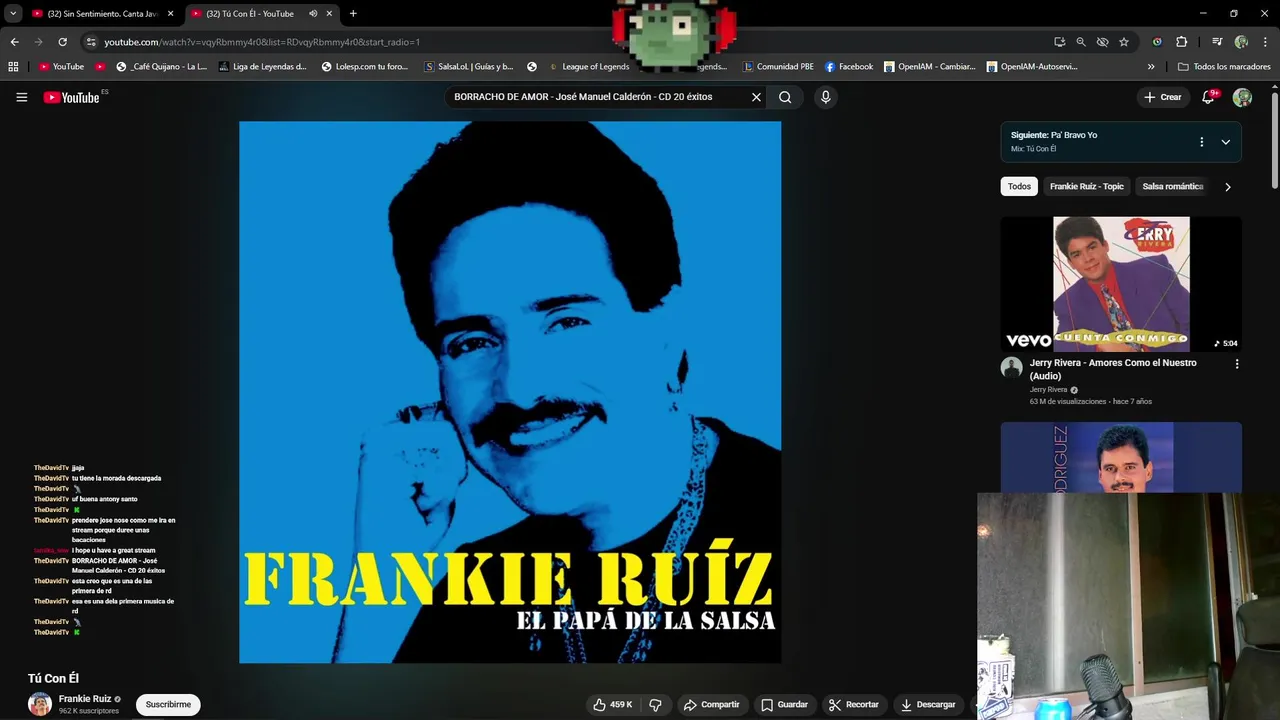Screen dimensions: 1280x720
Task: Open the SalsaLoL Guías bookmark
Action: (x=468, y=67)
